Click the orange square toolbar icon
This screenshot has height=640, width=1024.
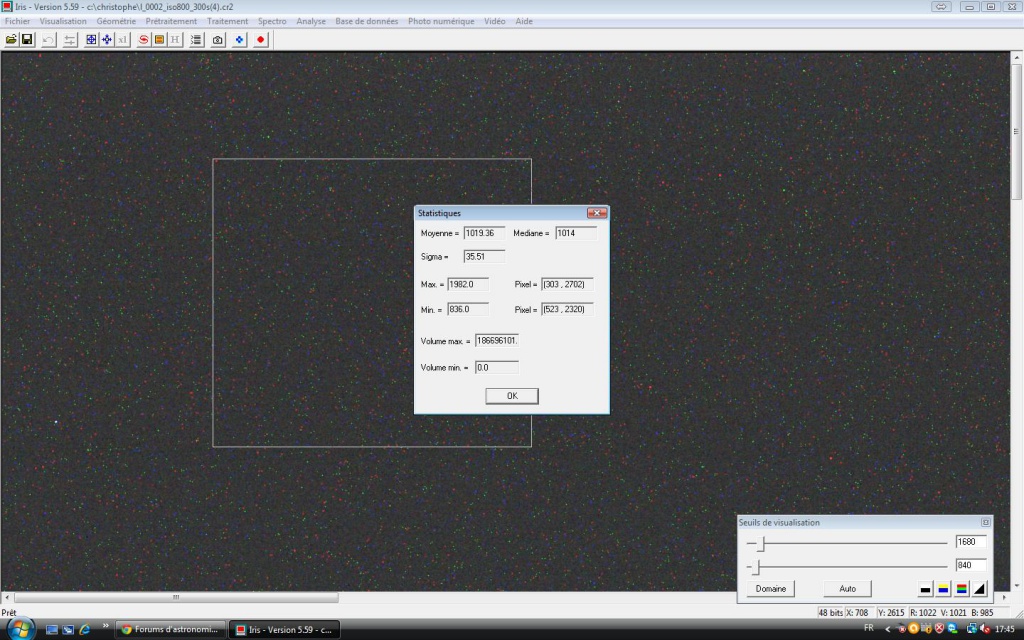(x=159, y=40)
